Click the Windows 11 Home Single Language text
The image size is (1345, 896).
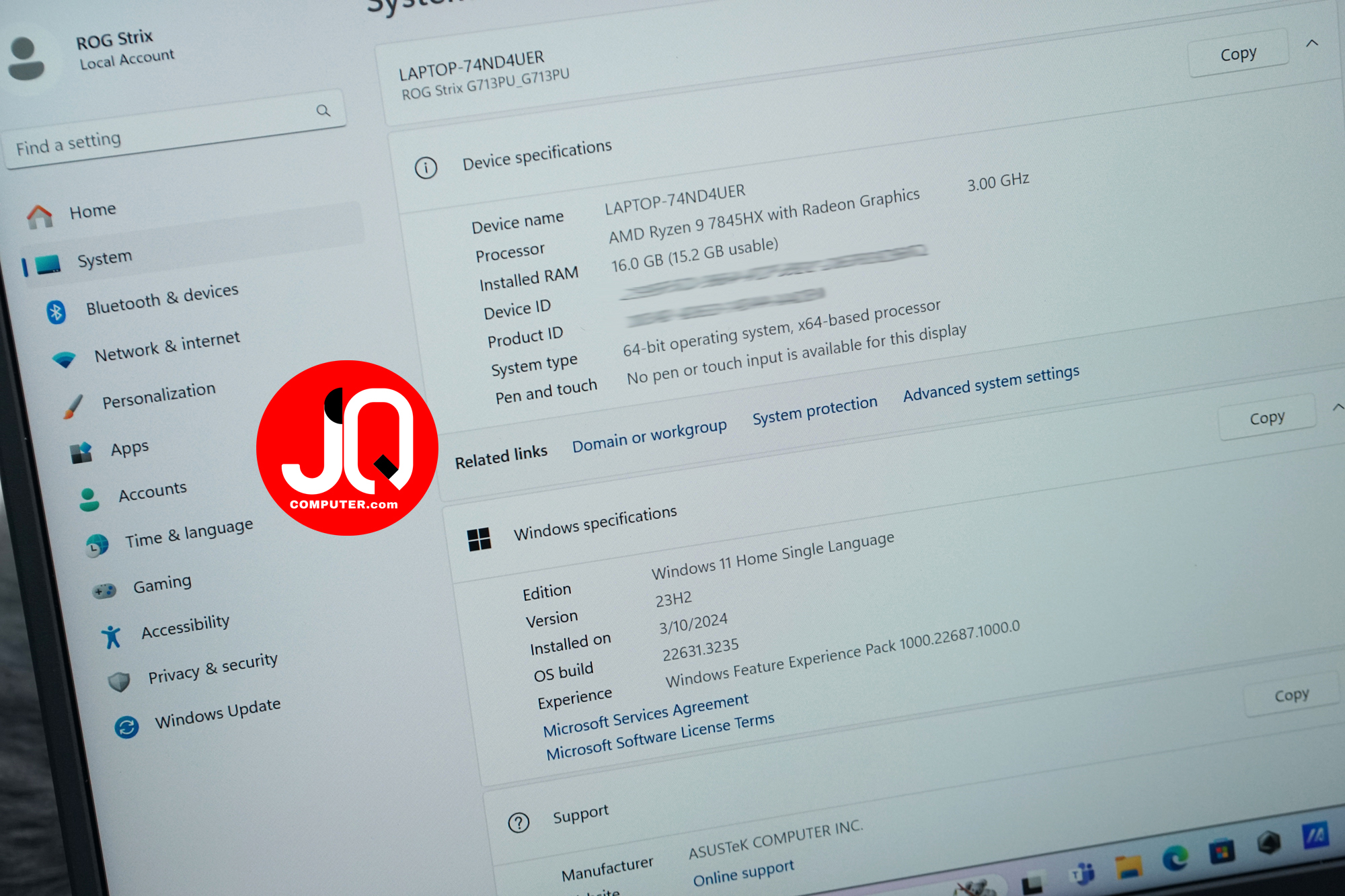coord(773,556)
